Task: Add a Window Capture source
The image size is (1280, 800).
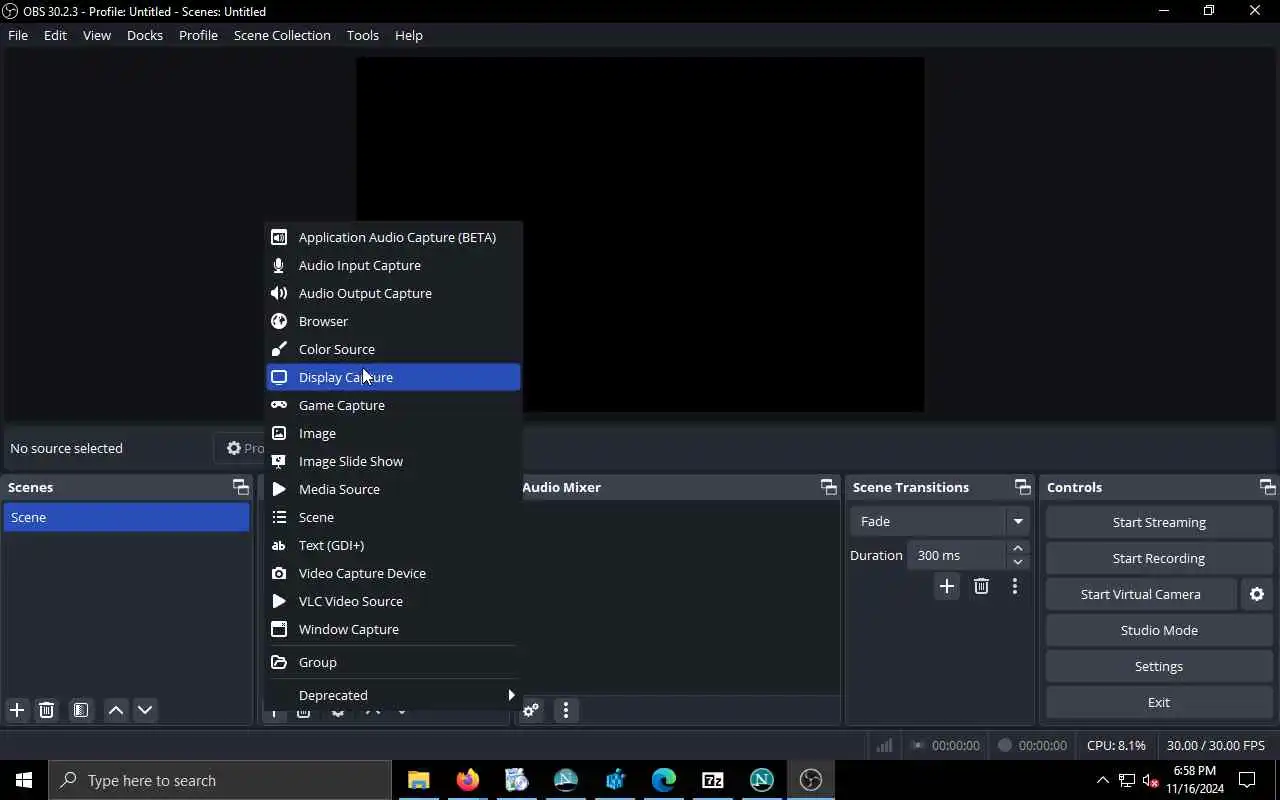Action: point(393,629)
